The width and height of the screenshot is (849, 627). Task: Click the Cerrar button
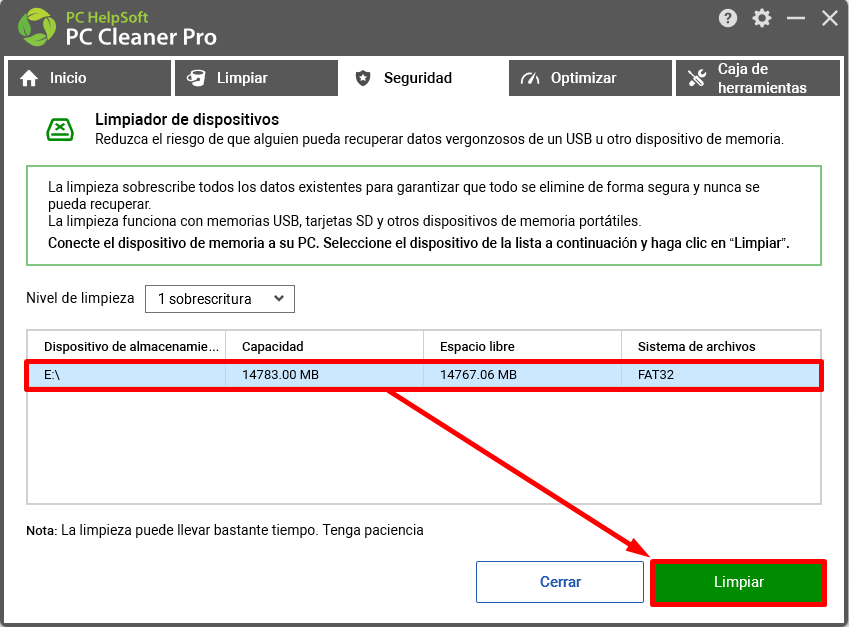click(560, 582)
